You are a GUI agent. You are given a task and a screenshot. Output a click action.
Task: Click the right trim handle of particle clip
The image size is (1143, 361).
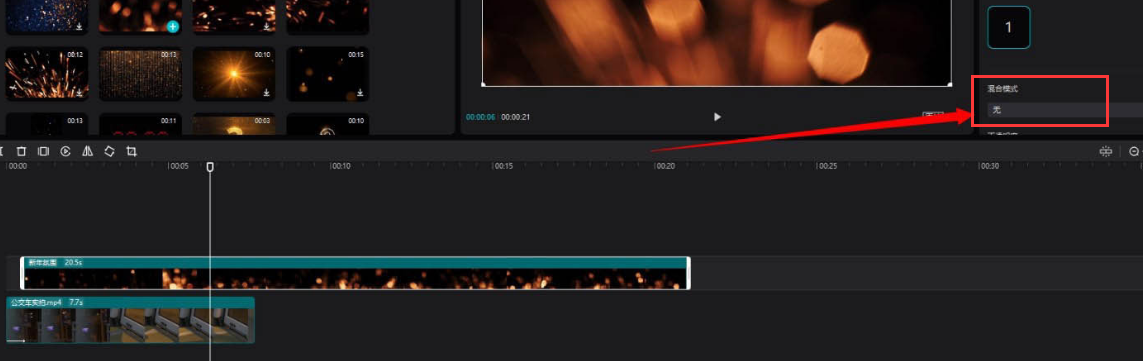688,273
